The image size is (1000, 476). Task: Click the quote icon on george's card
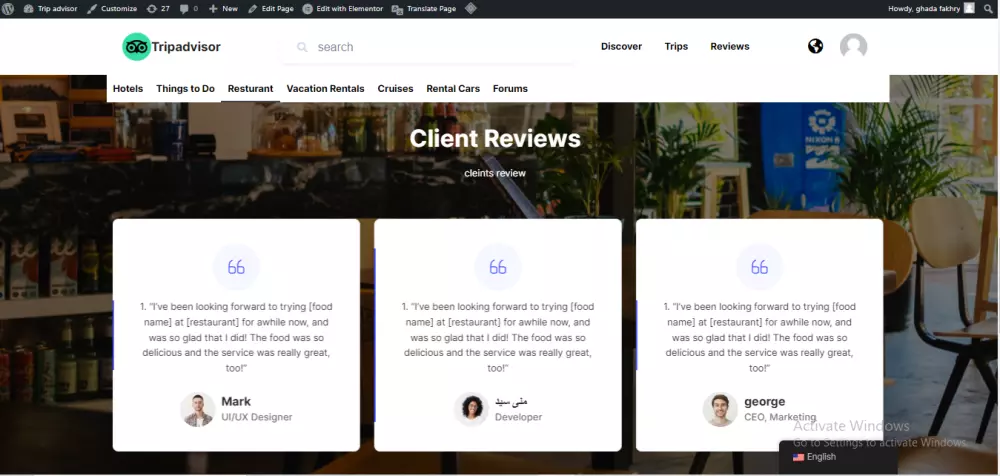[x=760, y=267]
